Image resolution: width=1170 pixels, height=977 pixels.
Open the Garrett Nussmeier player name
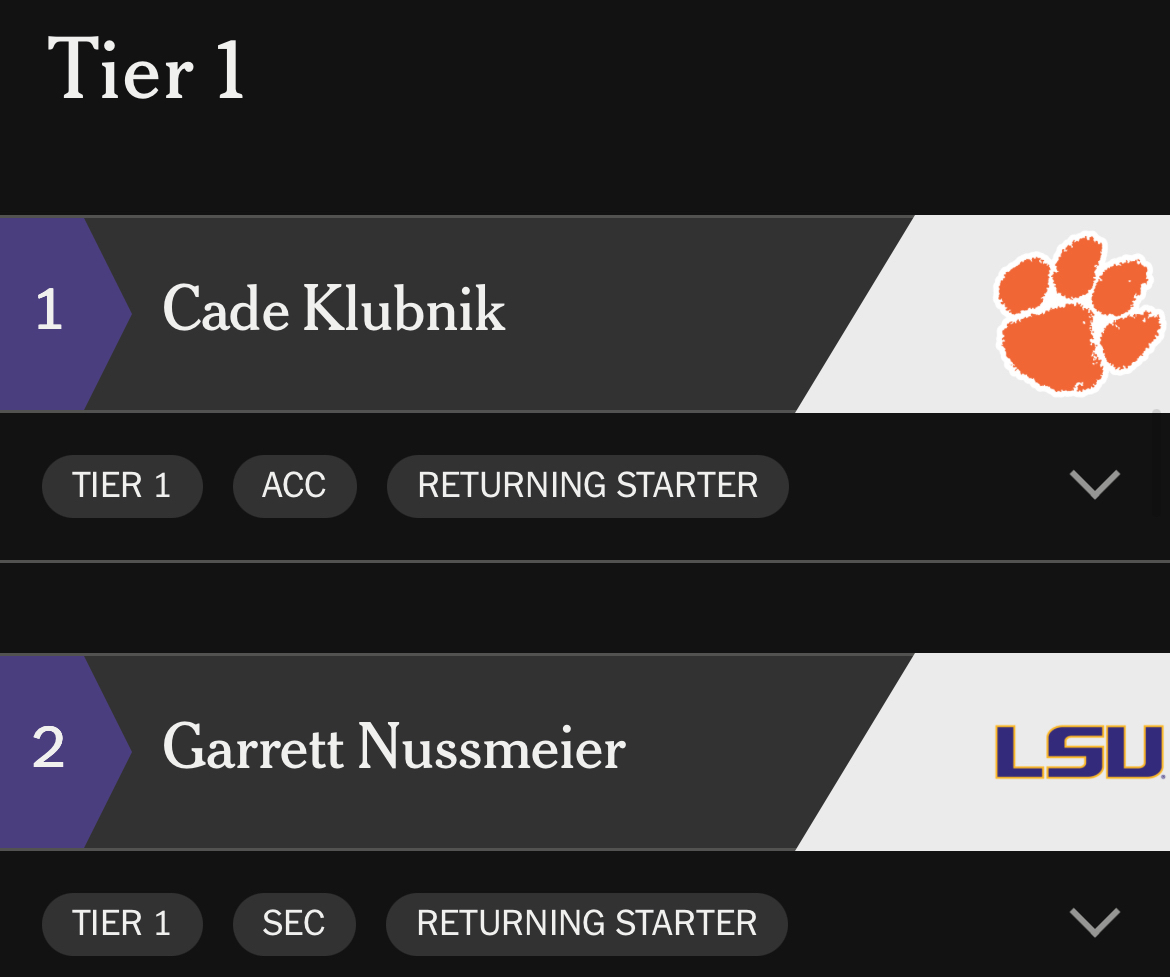(394, 748)
